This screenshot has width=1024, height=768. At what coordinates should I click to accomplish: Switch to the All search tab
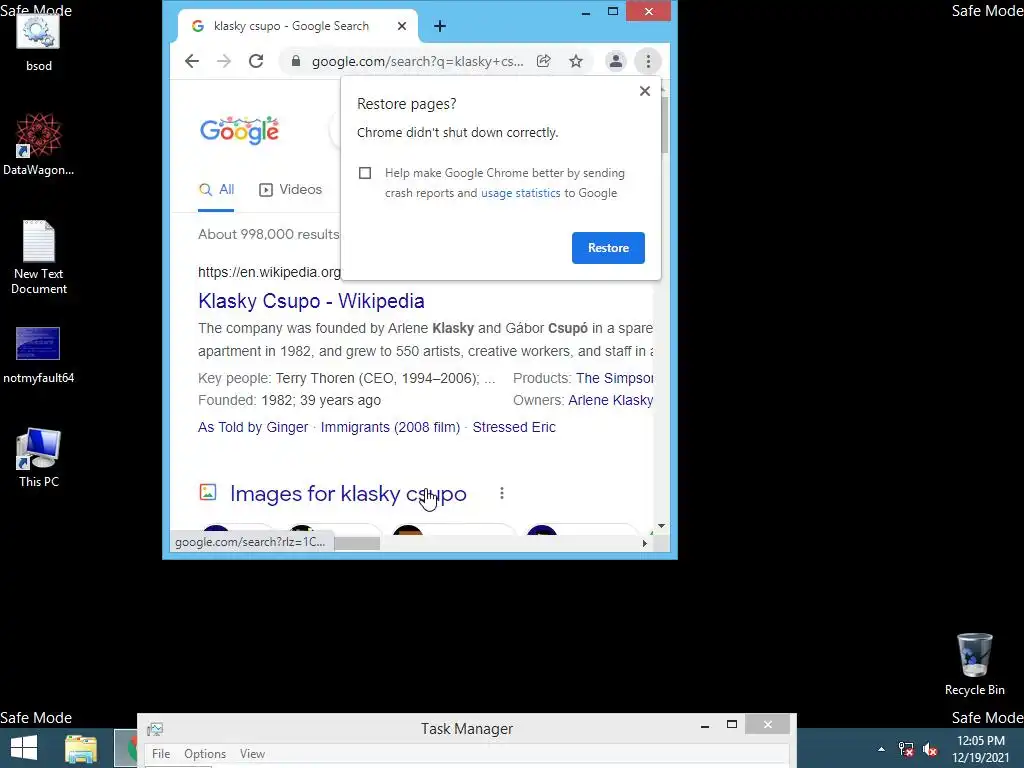pyautogui.click(x=216, y=189)
